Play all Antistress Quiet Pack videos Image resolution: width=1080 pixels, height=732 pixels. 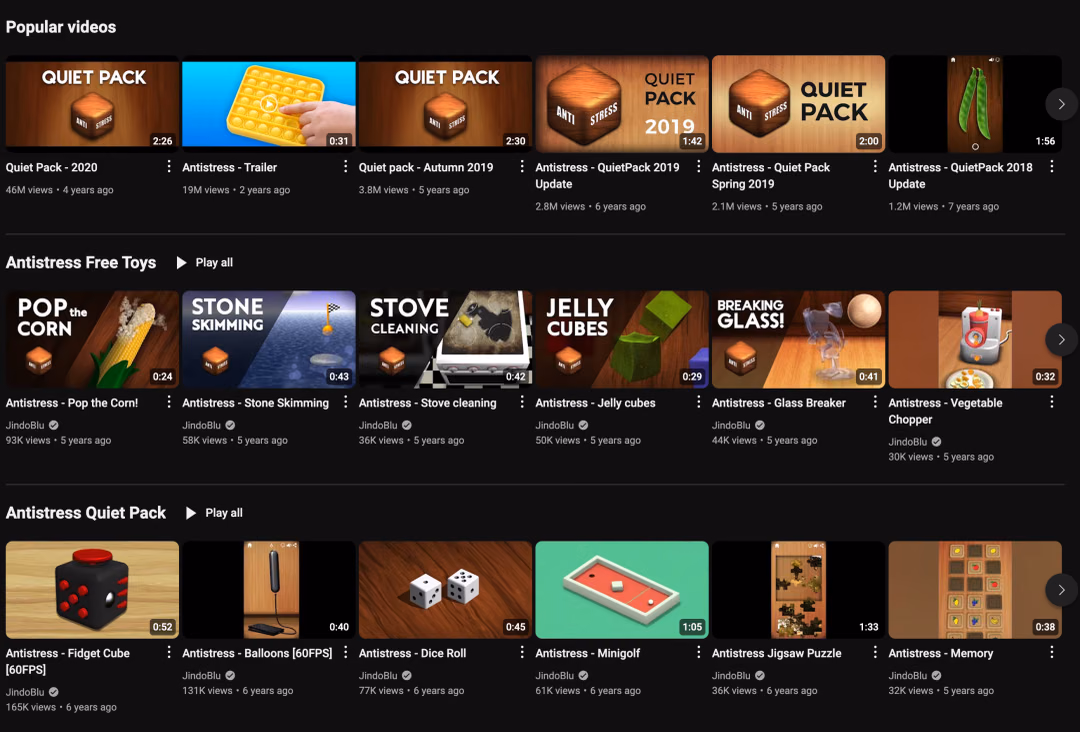click(x=214, y=513)
